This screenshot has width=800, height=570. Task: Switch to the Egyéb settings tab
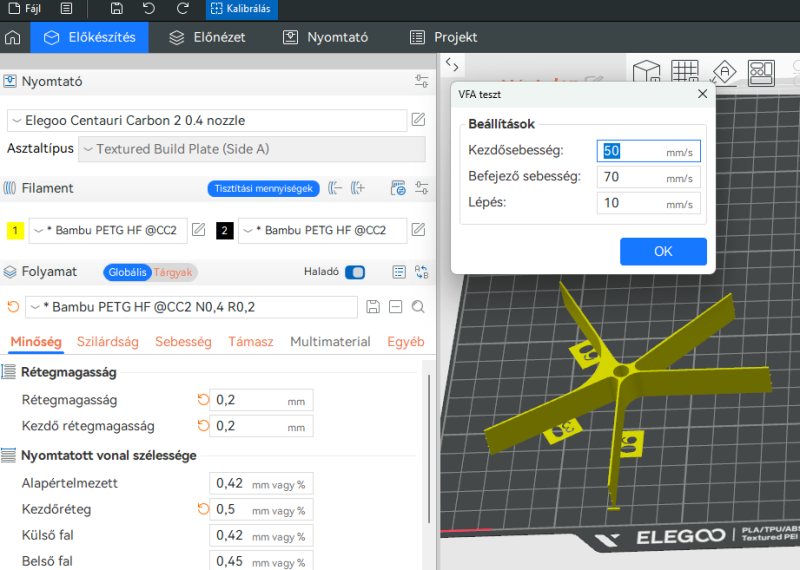coord(406,342)
